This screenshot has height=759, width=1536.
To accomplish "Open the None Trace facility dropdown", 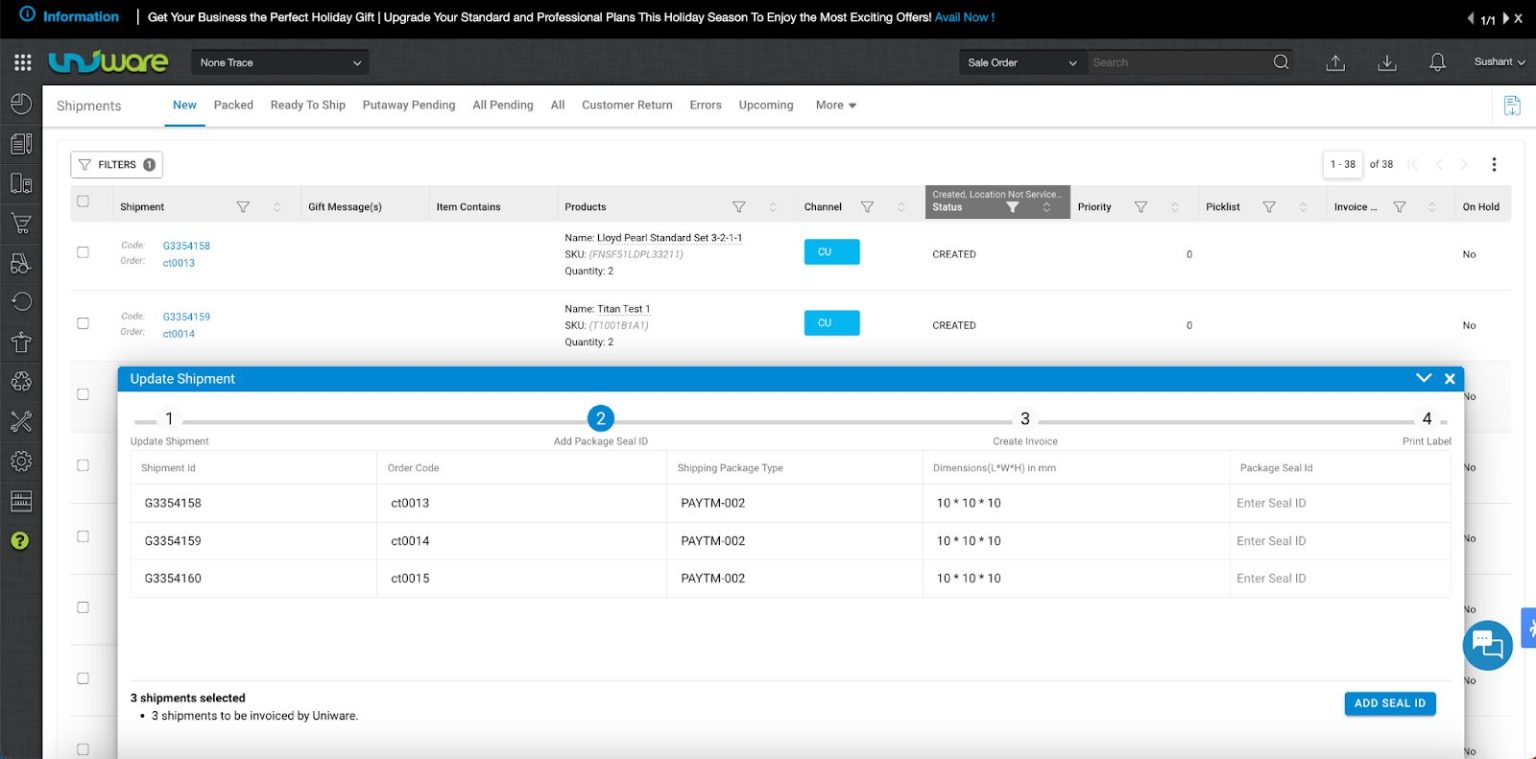I will (x=280, y=62).
